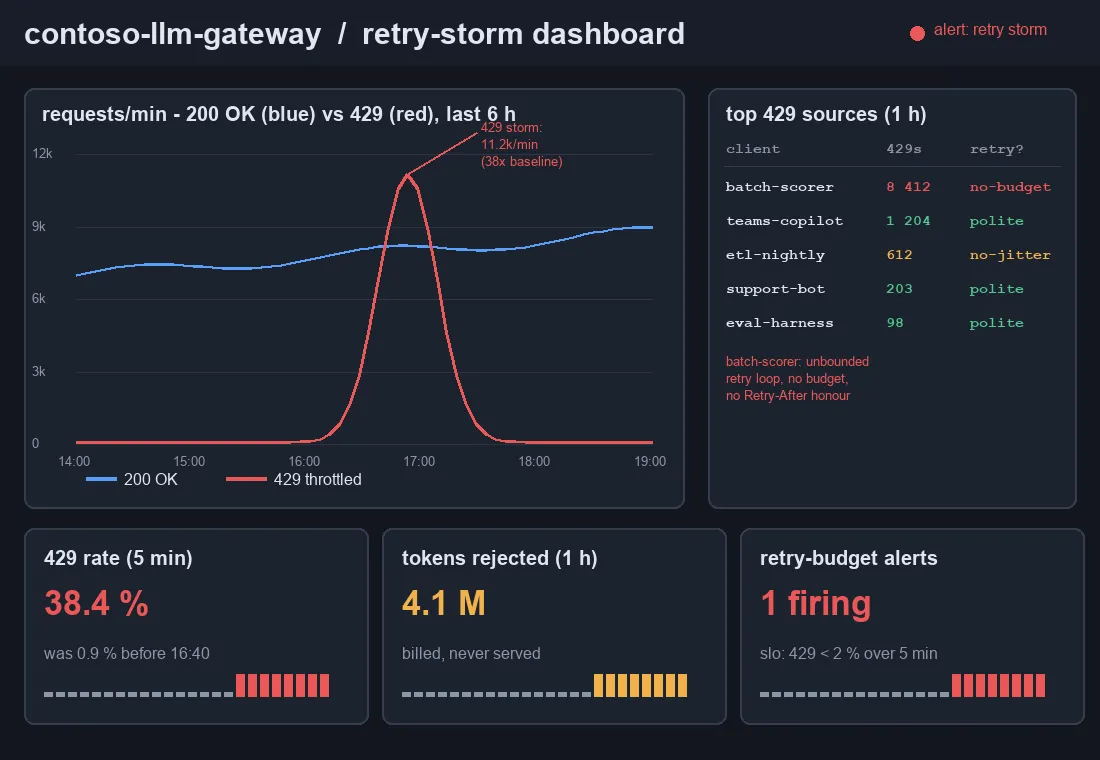
Task: Click the 'billed, never served' subtext
Action: click(471, 653)
